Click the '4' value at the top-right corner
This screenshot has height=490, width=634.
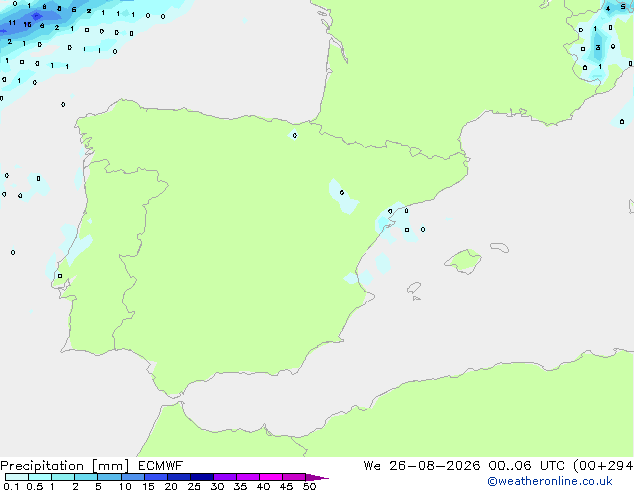click(x=608, y=8)
